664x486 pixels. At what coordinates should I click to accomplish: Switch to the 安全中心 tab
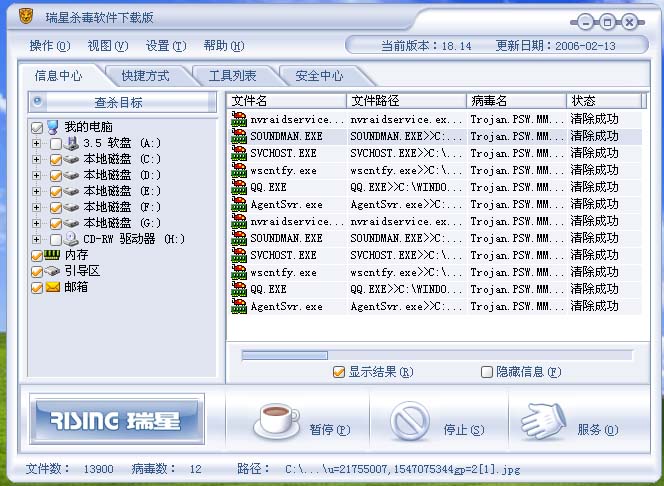pos(319,76)
